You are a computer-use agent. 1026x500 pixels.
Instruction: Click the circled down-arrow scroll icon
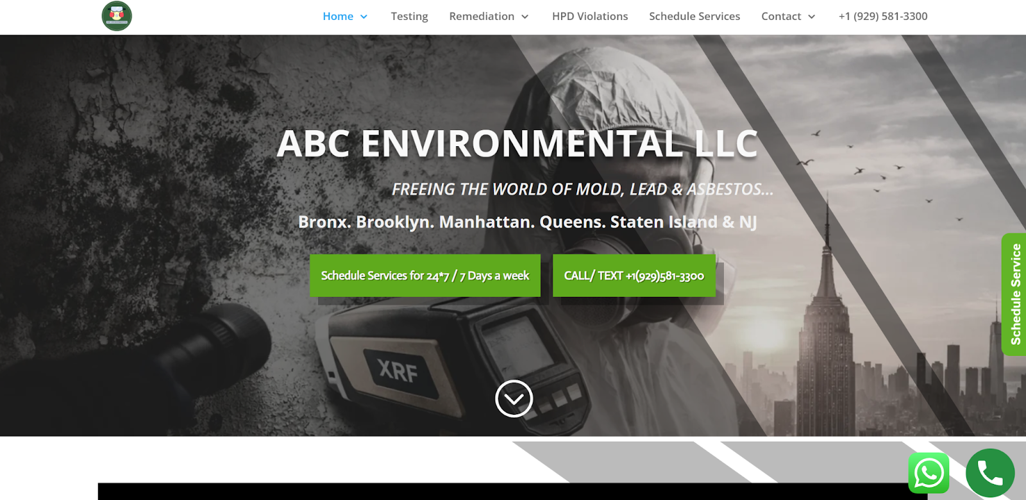pyautogui.click(x=514, y=398)
